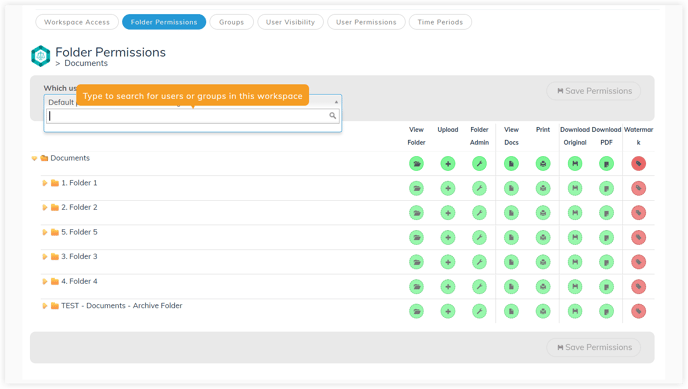Expand 3. Folder 3

click(44, 257)
